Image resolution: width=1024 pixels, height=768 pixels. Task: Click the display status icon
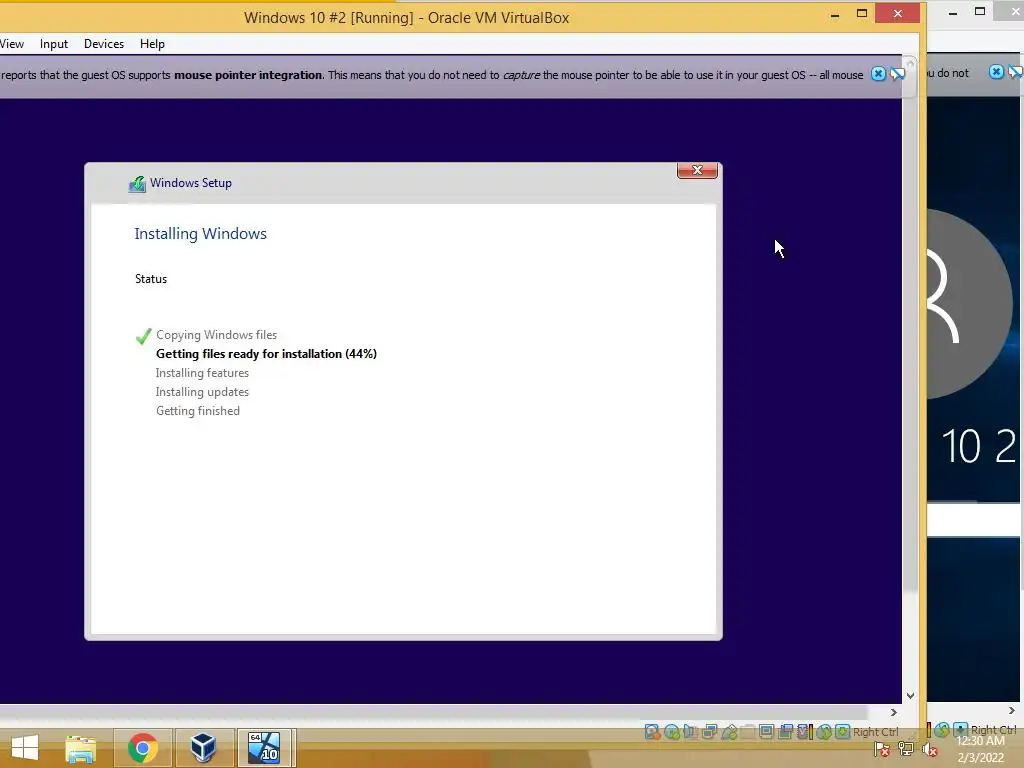pyautogui.click(x=766, y=731)
